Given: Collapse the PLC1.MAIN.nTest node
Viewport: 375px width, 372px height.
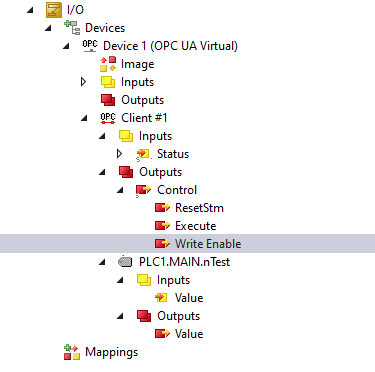Looking at the screenshot, I should [x=102, y=262].
